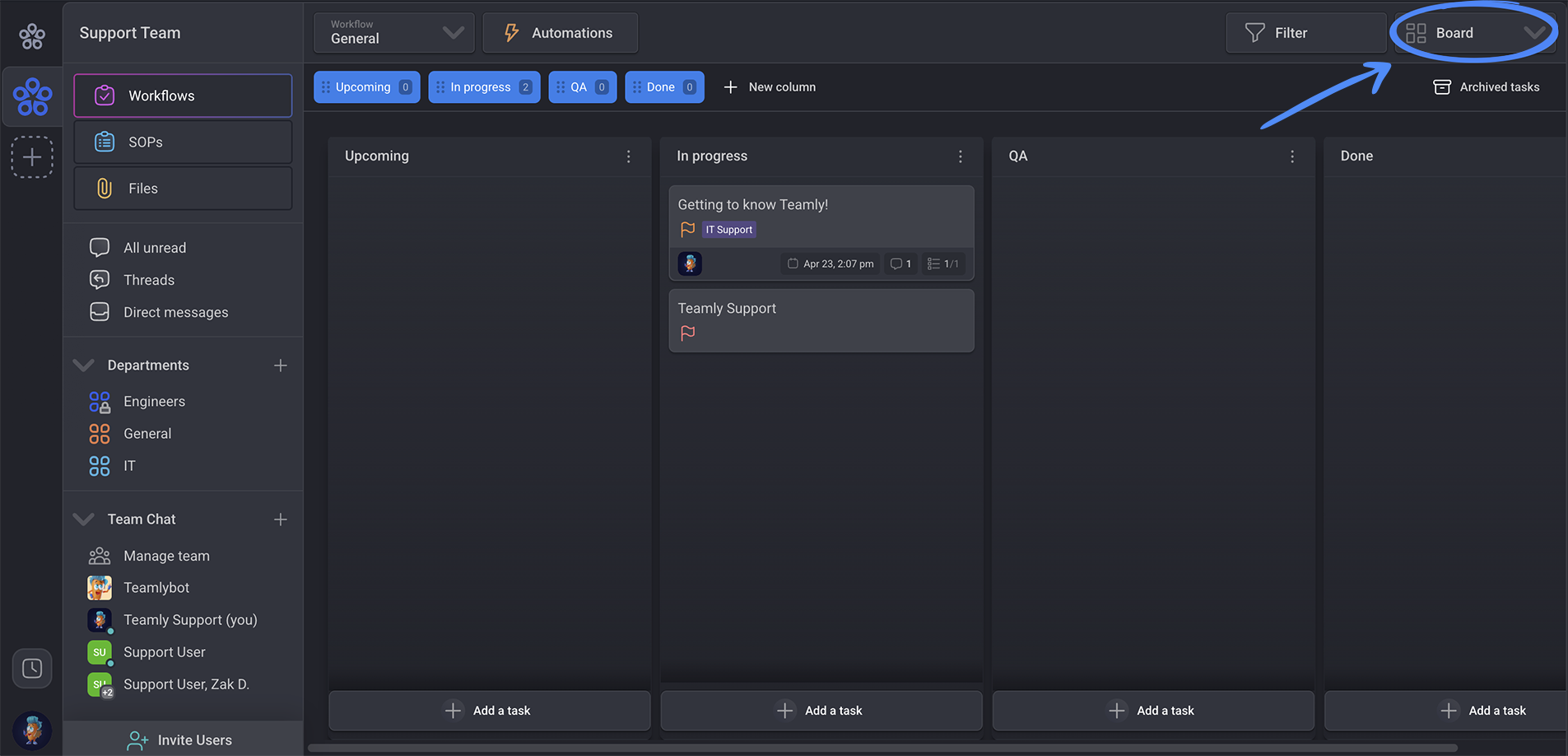1568x756 pixels.
Task: Click Invite Users button
Action: 183,740
